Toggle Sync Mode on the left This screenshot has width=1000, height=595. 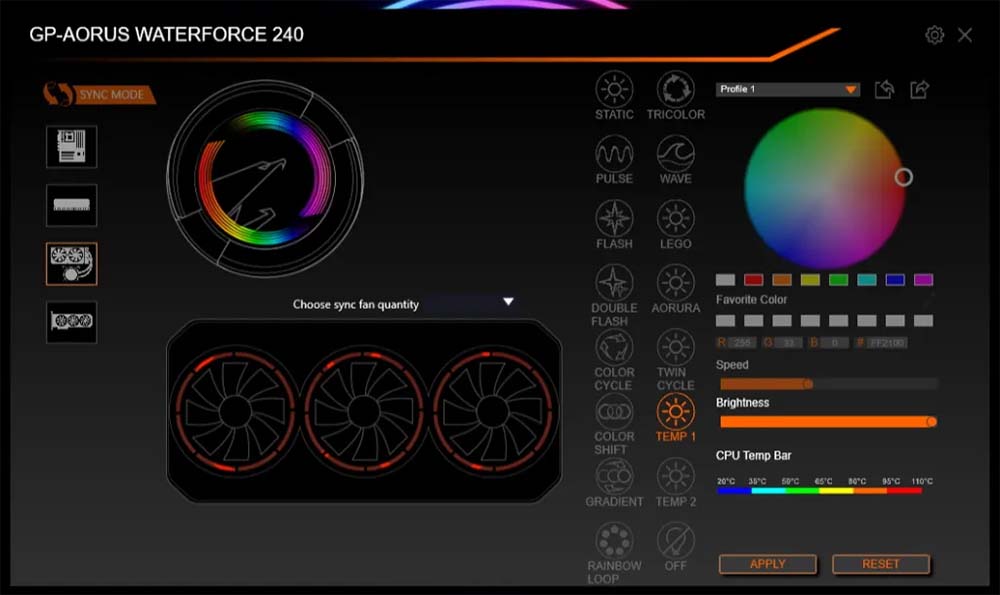[100, 95]
